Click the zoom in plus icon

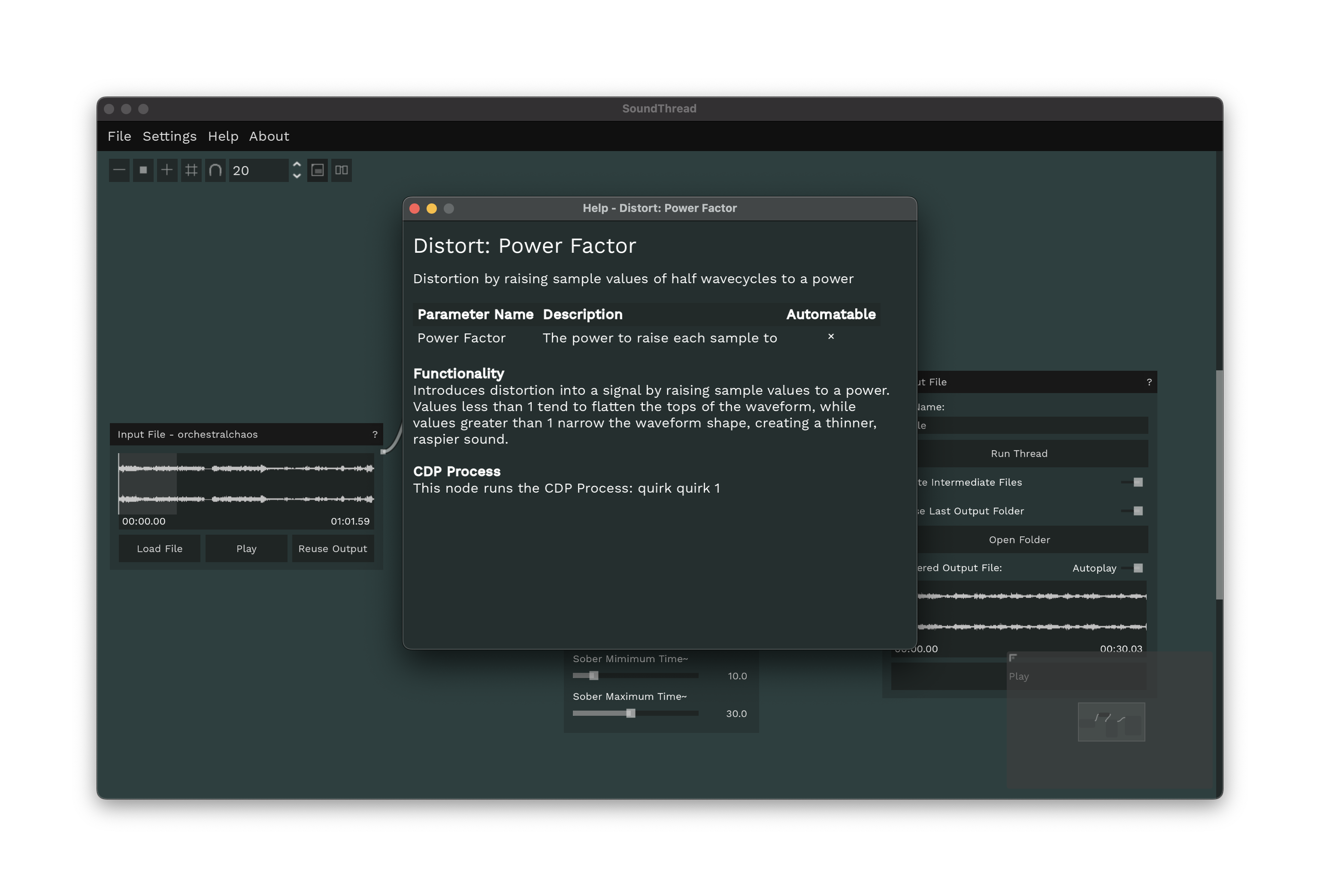click(x=167, y=170)
